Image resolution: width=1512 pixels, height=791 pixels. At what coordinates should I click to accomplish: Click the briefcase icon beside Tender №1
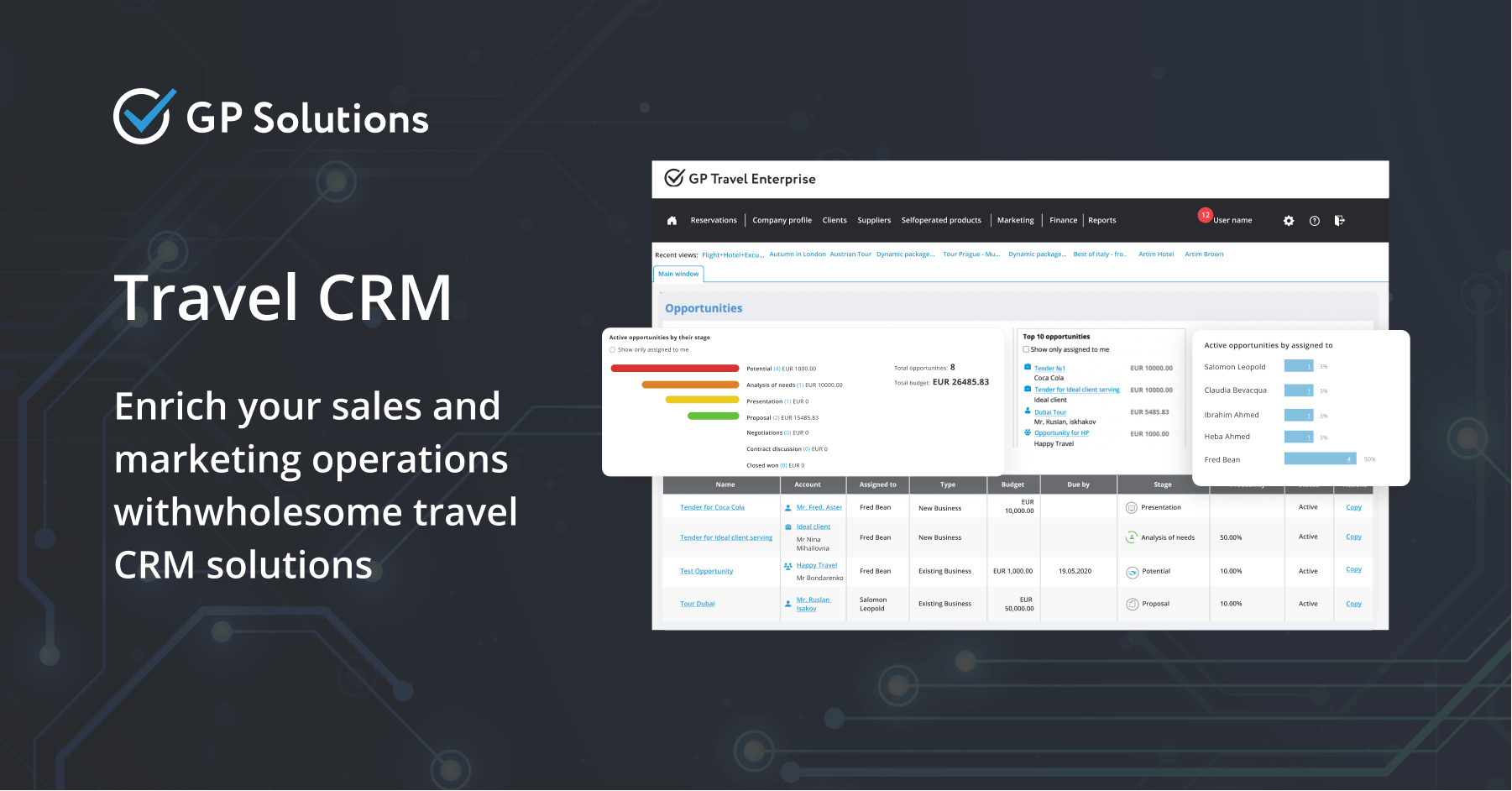[x=1028, y=367]
